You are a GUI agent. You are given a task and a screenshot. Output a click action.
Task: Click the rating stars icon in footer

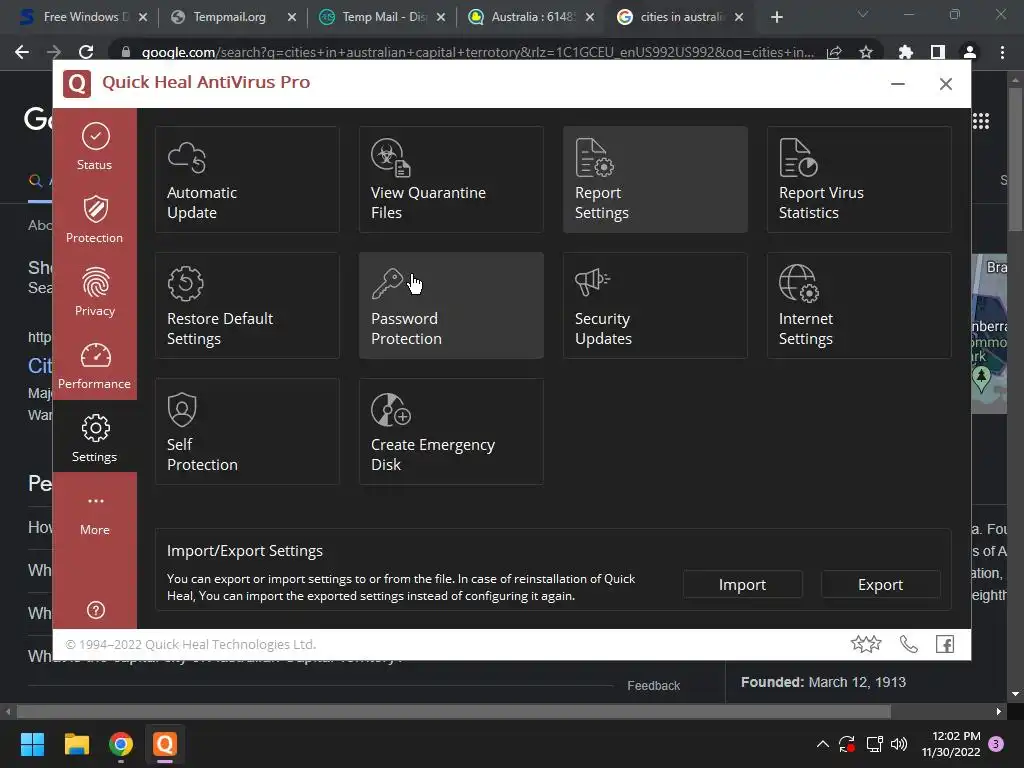pyautogui.click(x=866, y=645)
